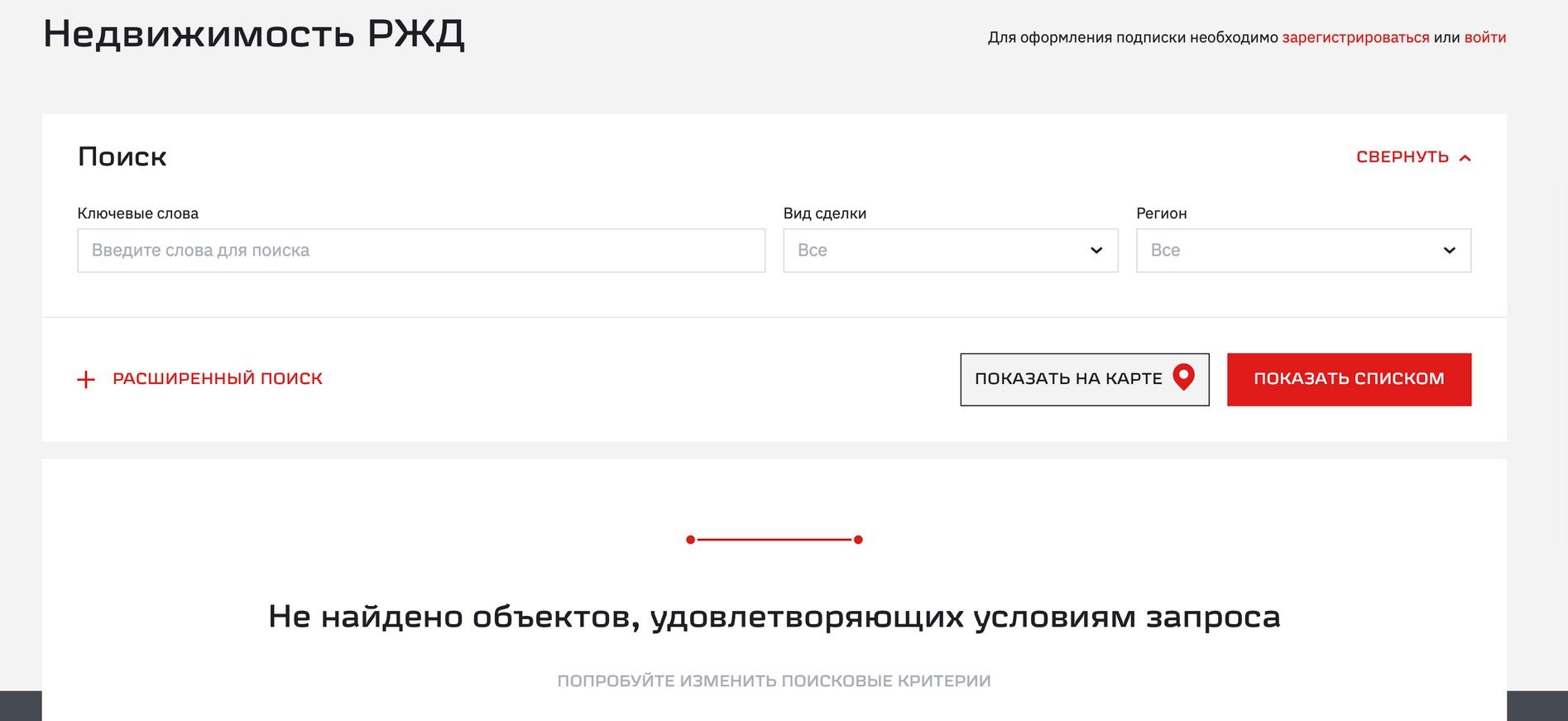This screenshot has height=721, width=1568.
Task: Collapse search panel via Свернуть
Action: coord(1413,157)
